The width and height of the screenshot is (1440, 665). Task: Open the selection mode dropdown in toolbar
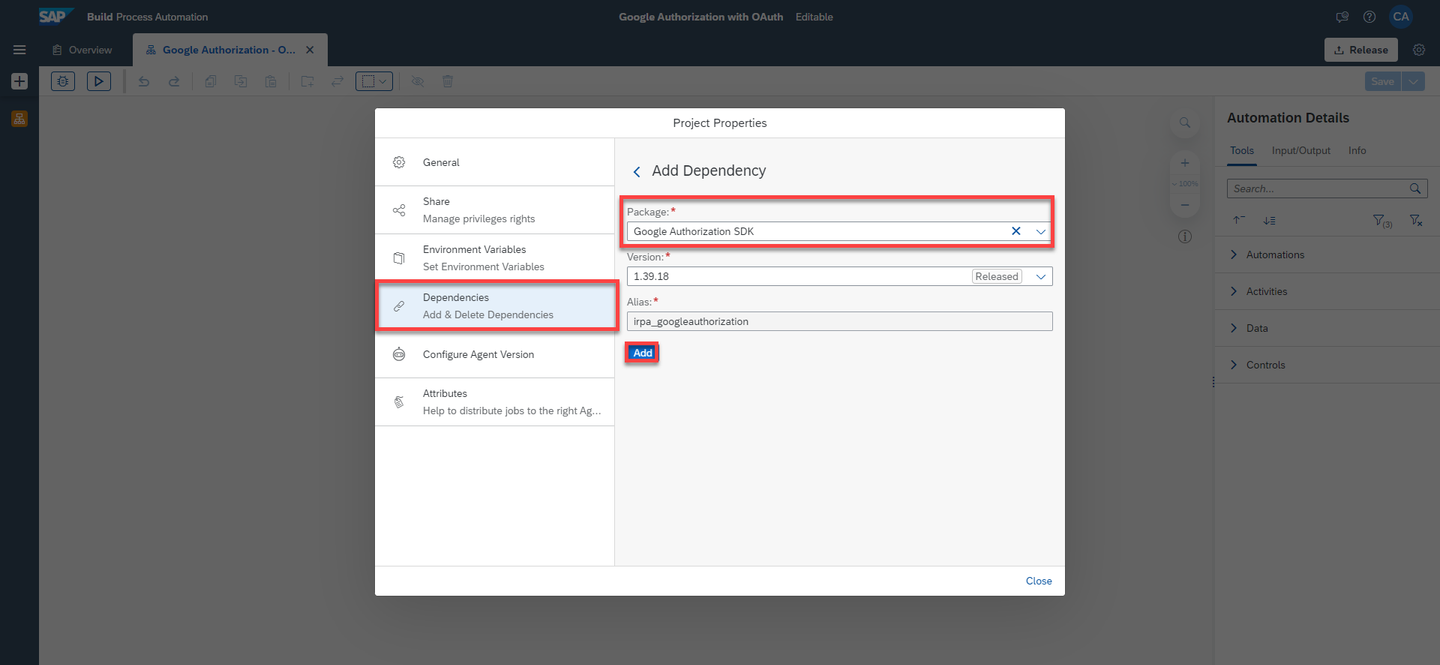click(x=375, y=82)
